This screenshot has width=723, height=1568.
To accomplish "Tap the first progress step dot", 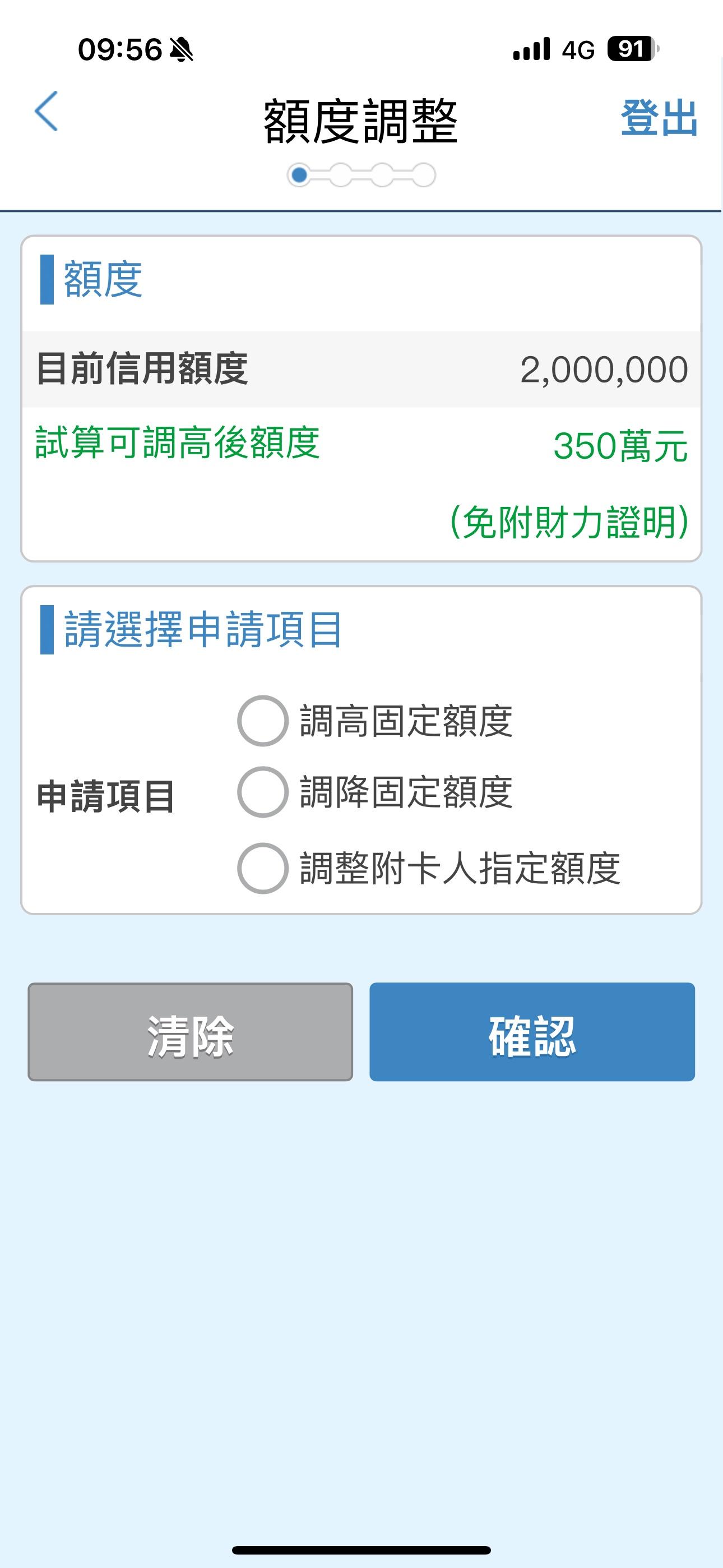I will [299, 176].
